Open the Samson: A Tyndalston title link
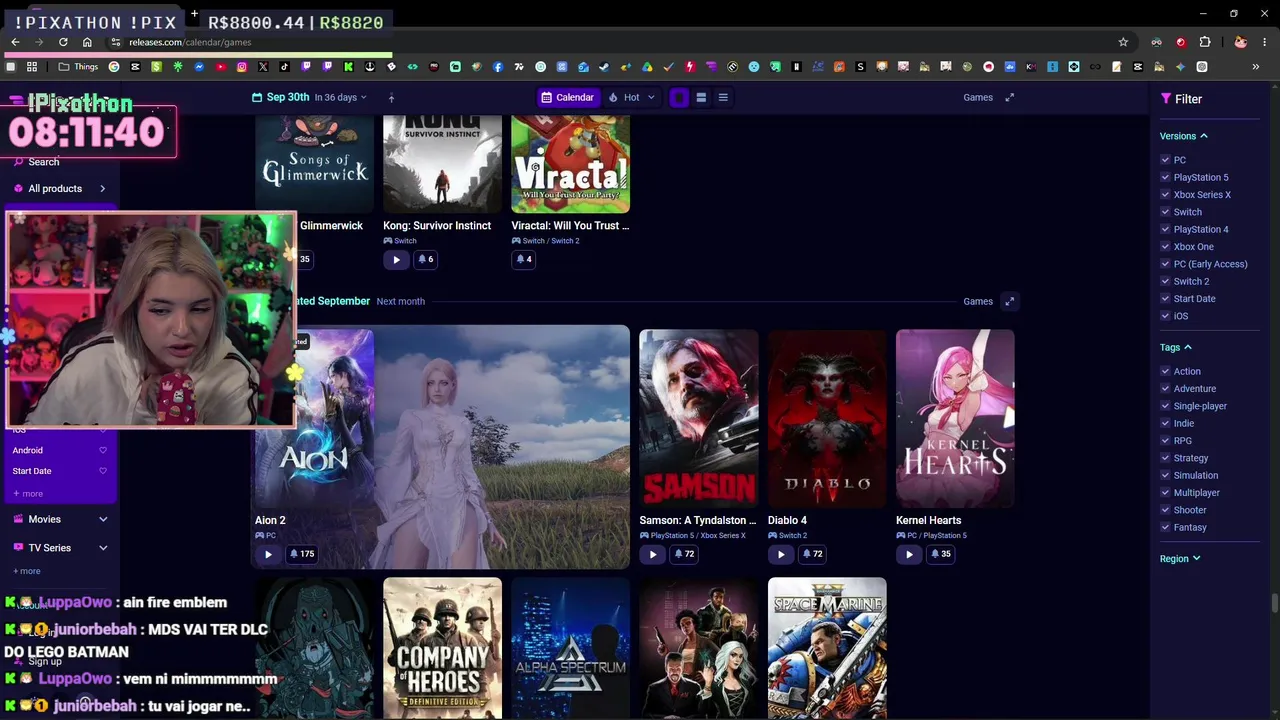 point(698,520)
